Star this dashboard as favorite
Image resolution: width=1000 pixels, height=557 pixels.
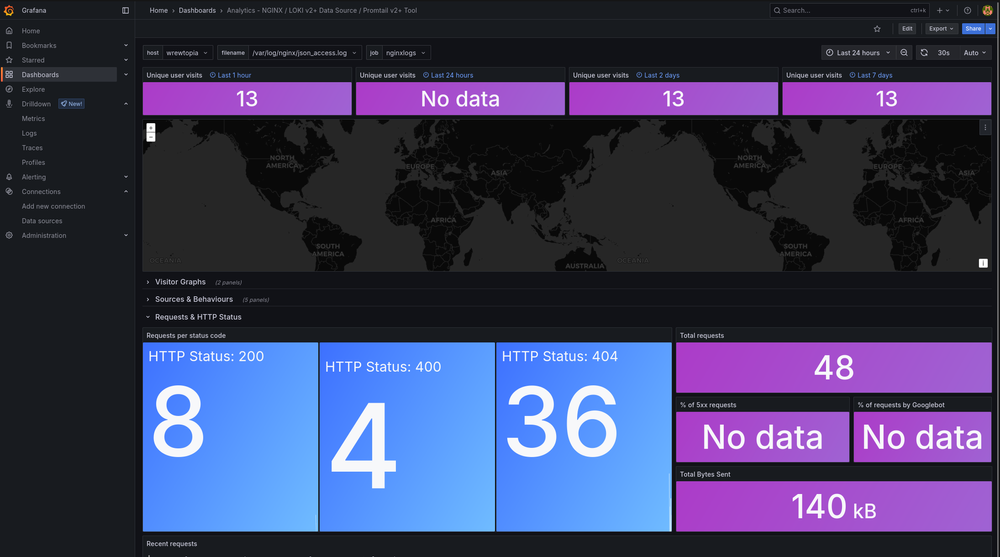pos(877,29)
